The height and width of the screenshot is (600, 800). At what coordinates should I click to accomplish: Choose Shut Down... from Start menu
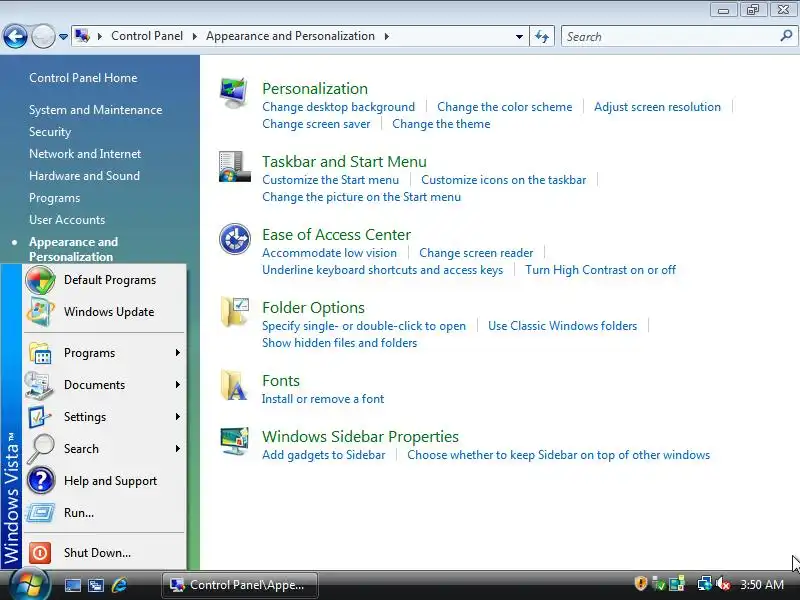(x=105, y=553)
